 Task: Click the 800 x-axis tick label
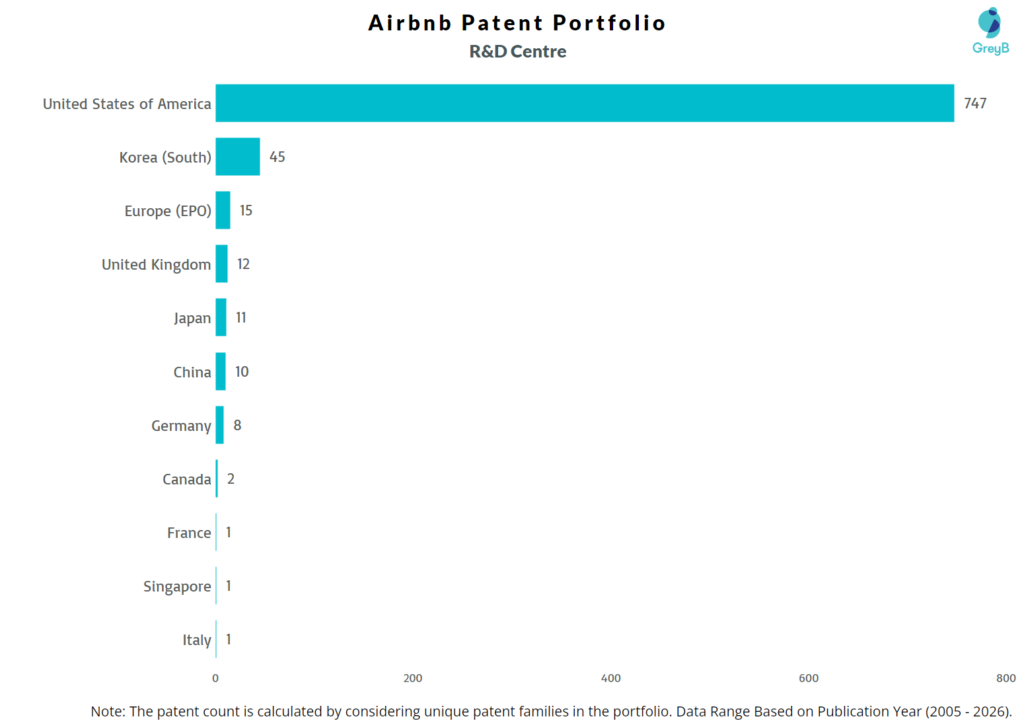click(1006, 678)
